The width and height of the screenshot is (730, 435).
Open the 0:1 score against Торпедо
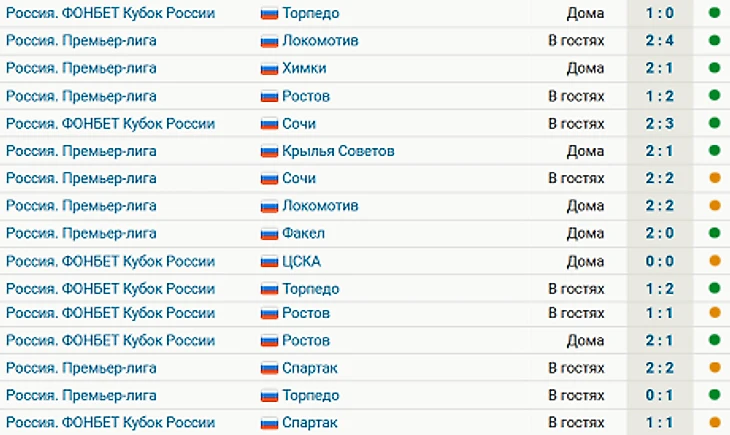tap(659, 395)
